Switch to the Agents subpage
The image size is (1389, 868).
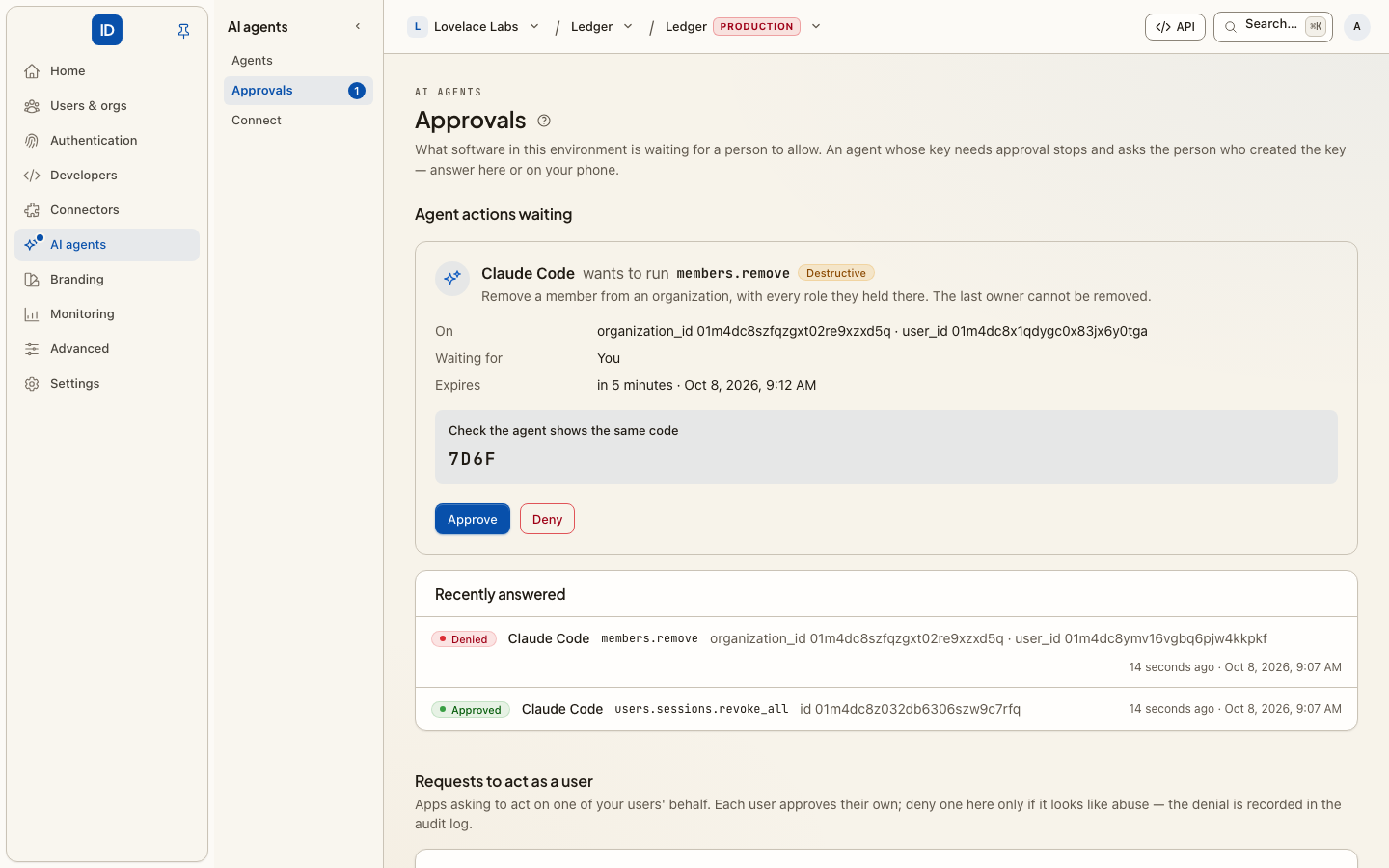tap(298, 61)
